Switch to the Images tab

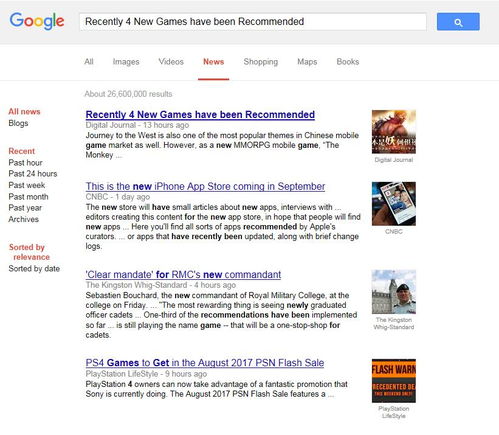pos(126,62)
